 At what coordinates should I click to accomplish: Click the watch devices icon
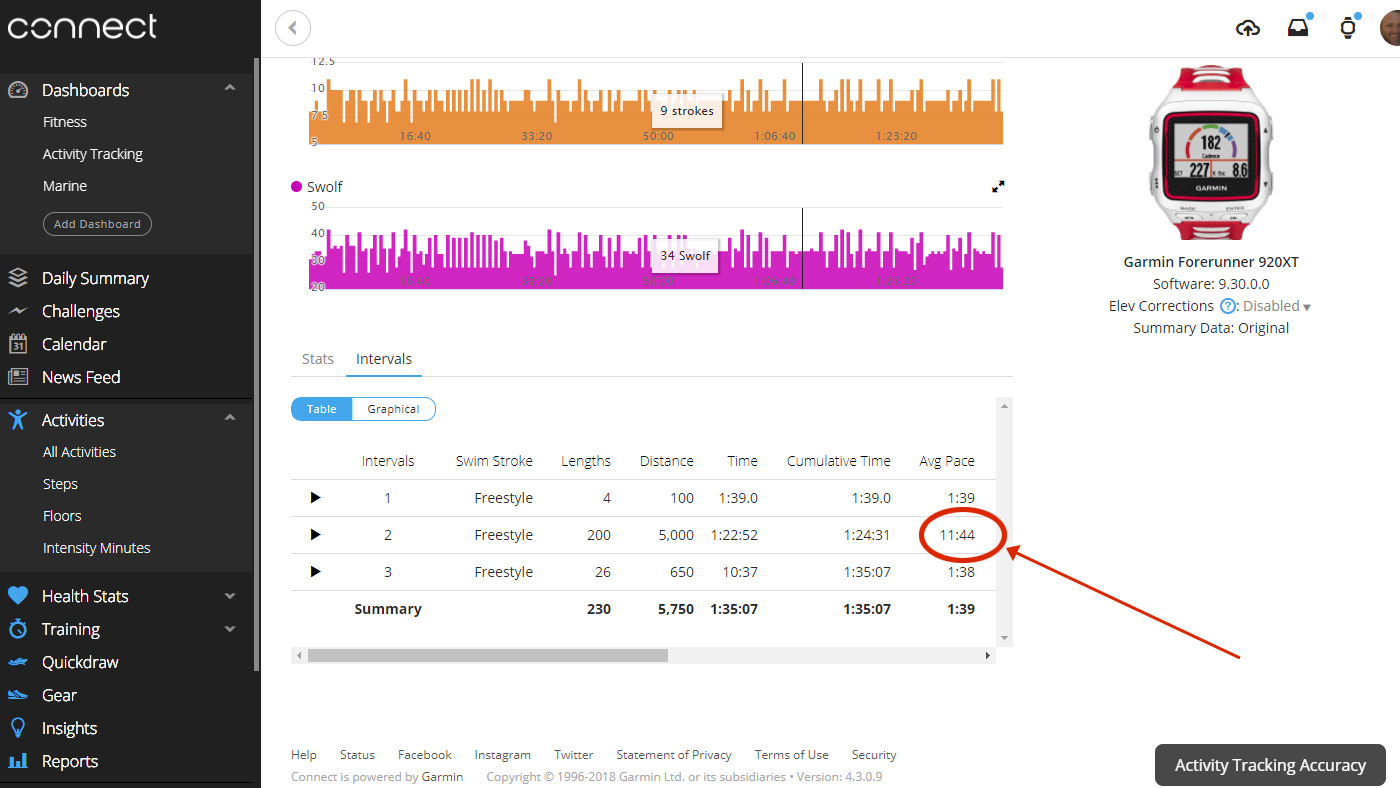click(1348, 28)
